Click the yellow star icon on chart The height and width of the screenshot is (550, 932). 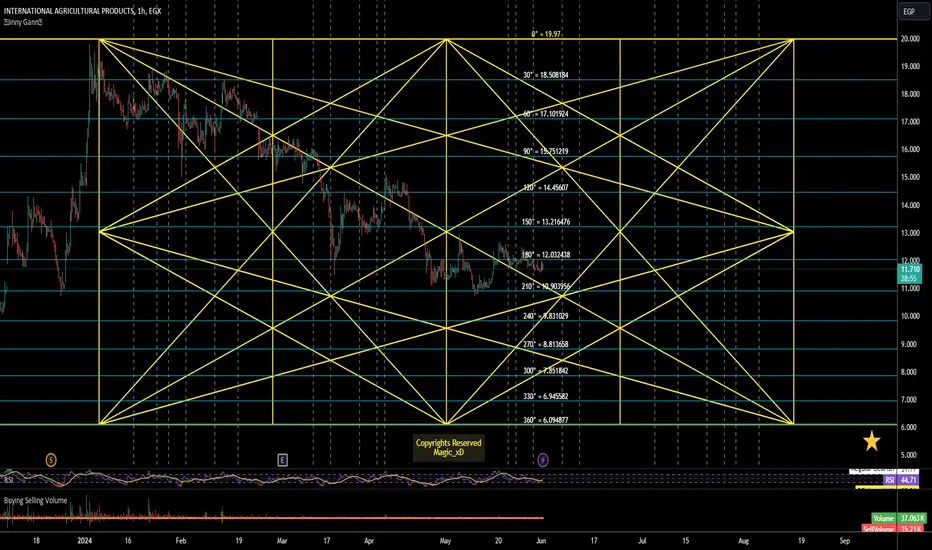click(x=871, y=441)
